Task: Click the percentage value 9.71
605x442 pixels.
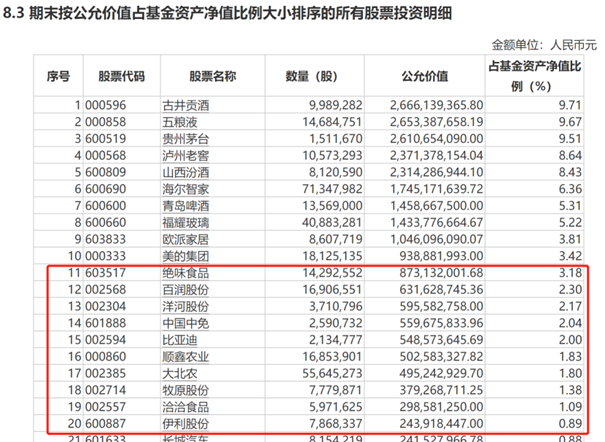Action: tap(570, 105)
